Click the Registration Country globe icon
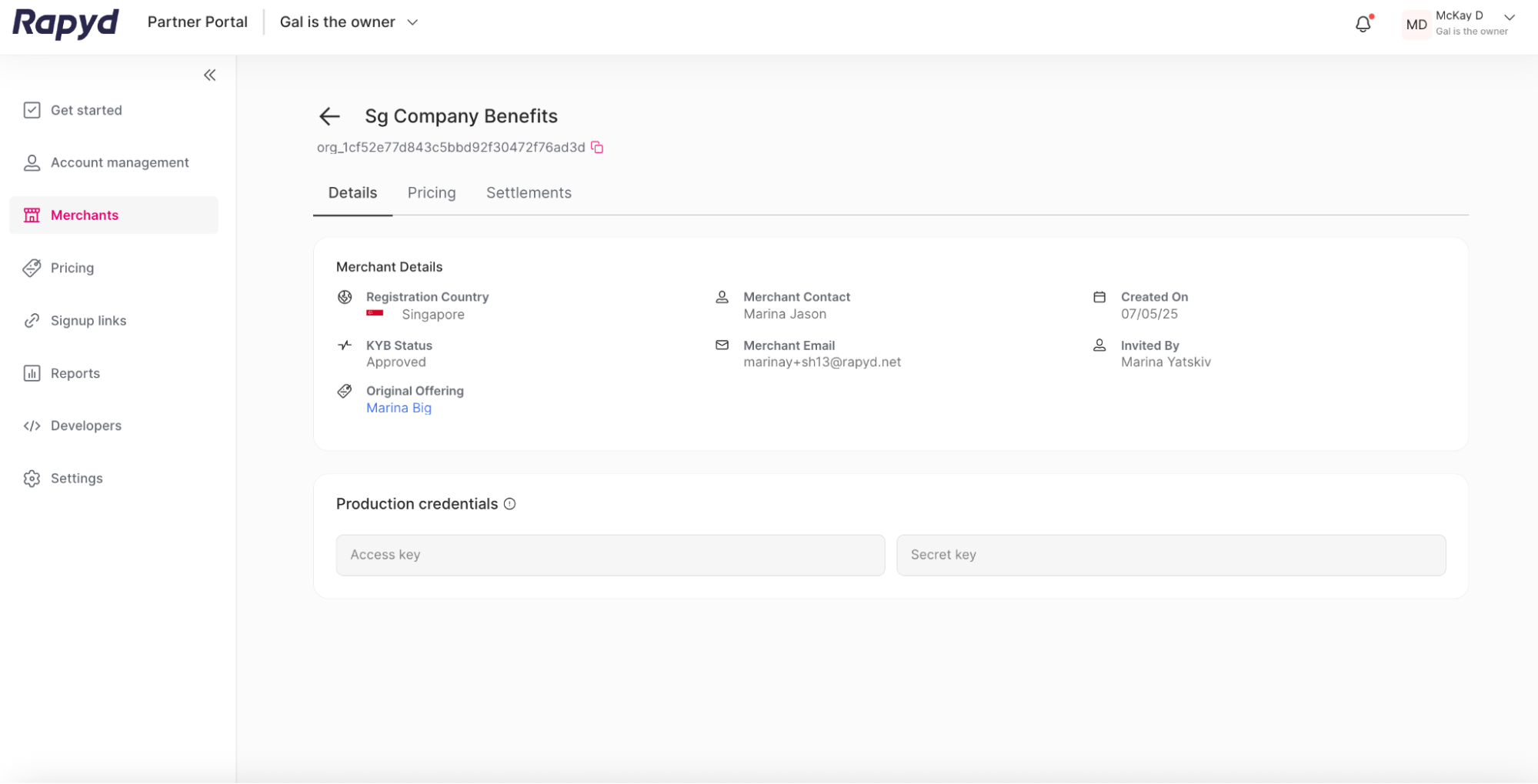Image resolution: width=1538 pixels, height=784 pixels. tap(345, 297)
